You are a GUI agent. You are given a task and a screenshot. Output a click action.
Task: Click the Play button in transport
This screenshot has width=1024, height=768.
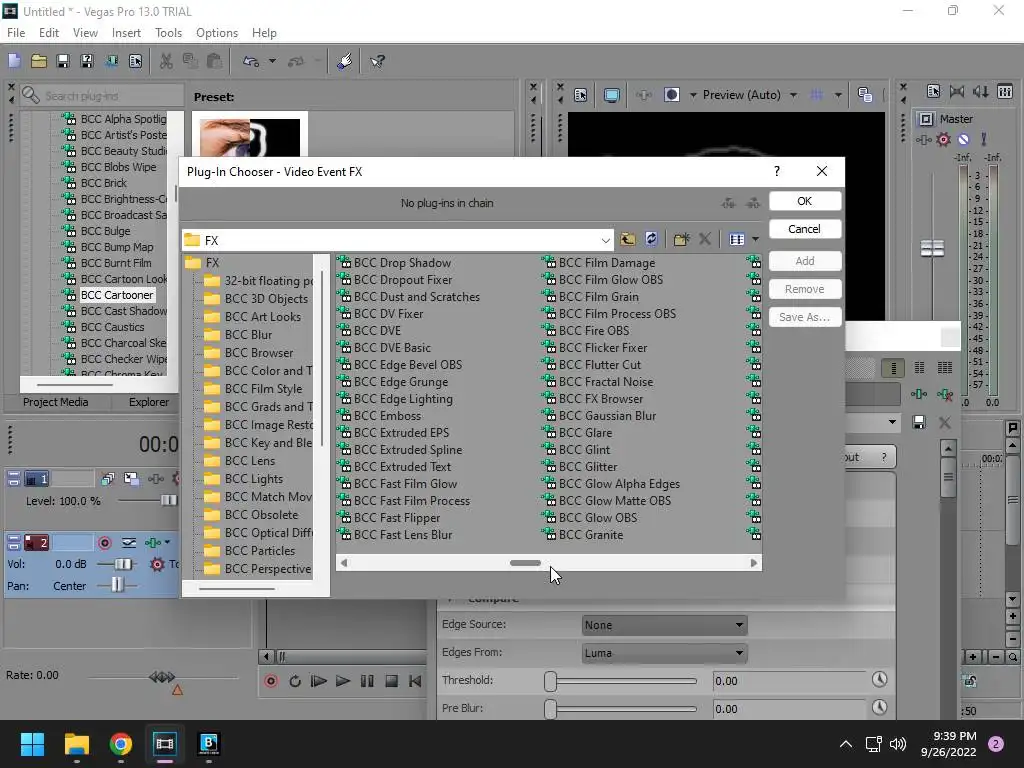(343, 681)
